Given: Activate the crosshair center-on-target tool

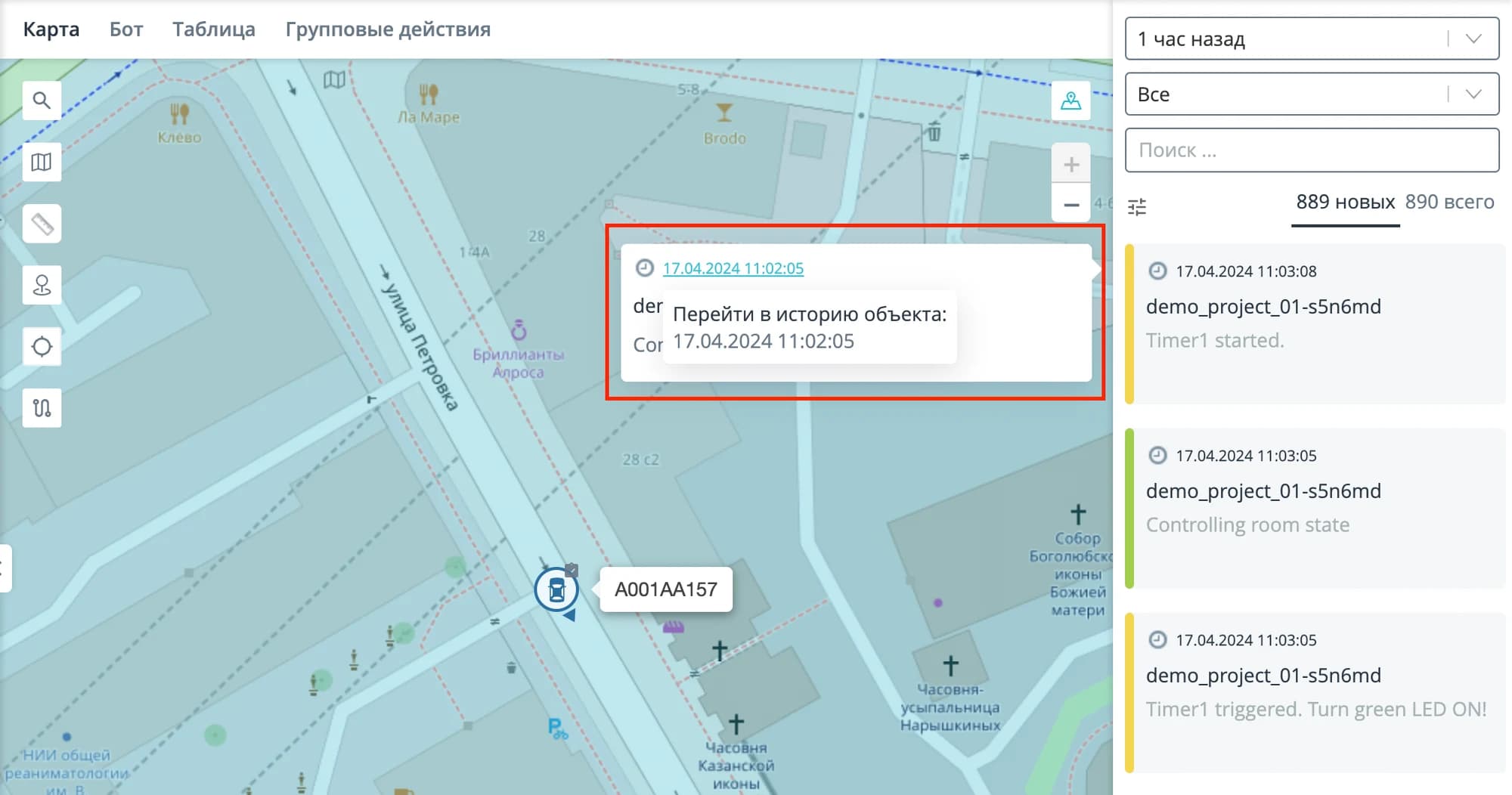Looking at the screenshot, I should [x=42, y=347].
